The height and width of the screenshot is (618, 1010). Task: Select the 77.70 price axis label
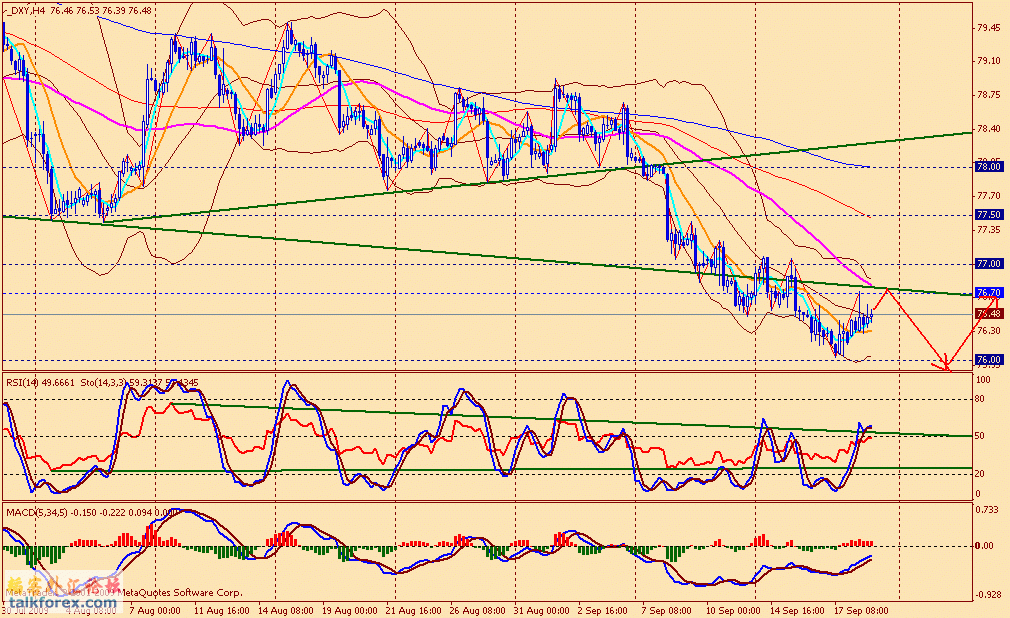[x=989, y=195]
